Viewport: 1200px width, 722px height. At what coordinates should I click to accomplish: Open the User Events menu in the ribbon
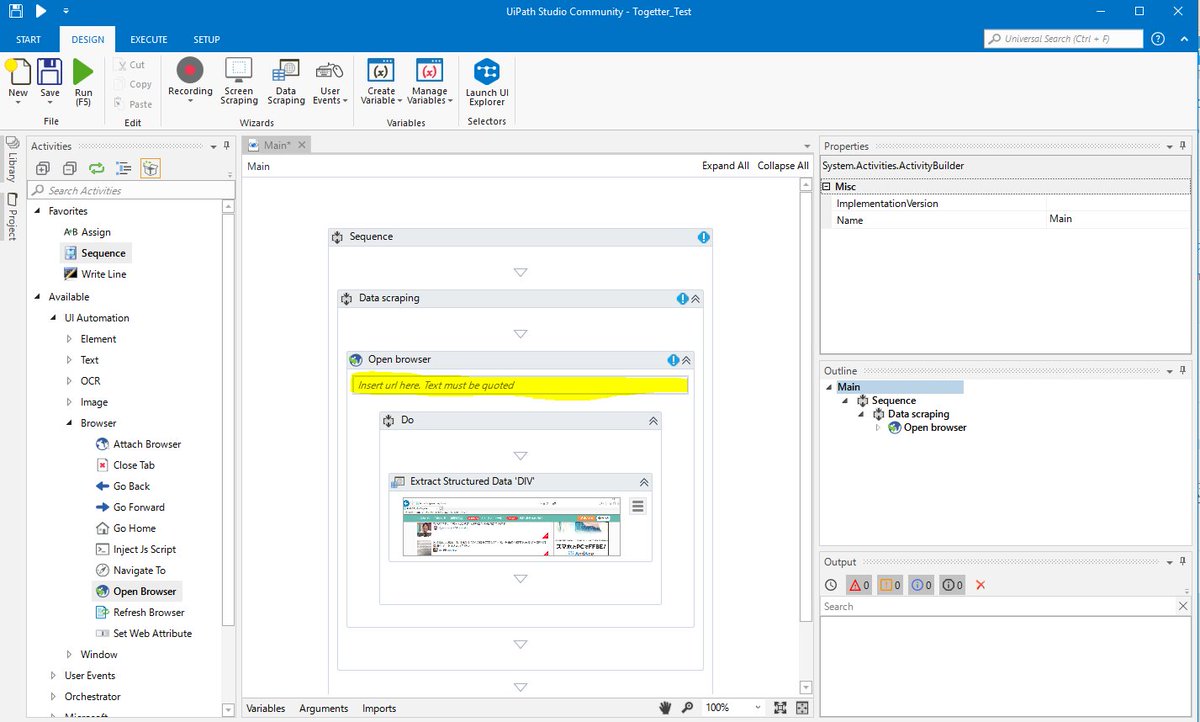tap(330, 80)
